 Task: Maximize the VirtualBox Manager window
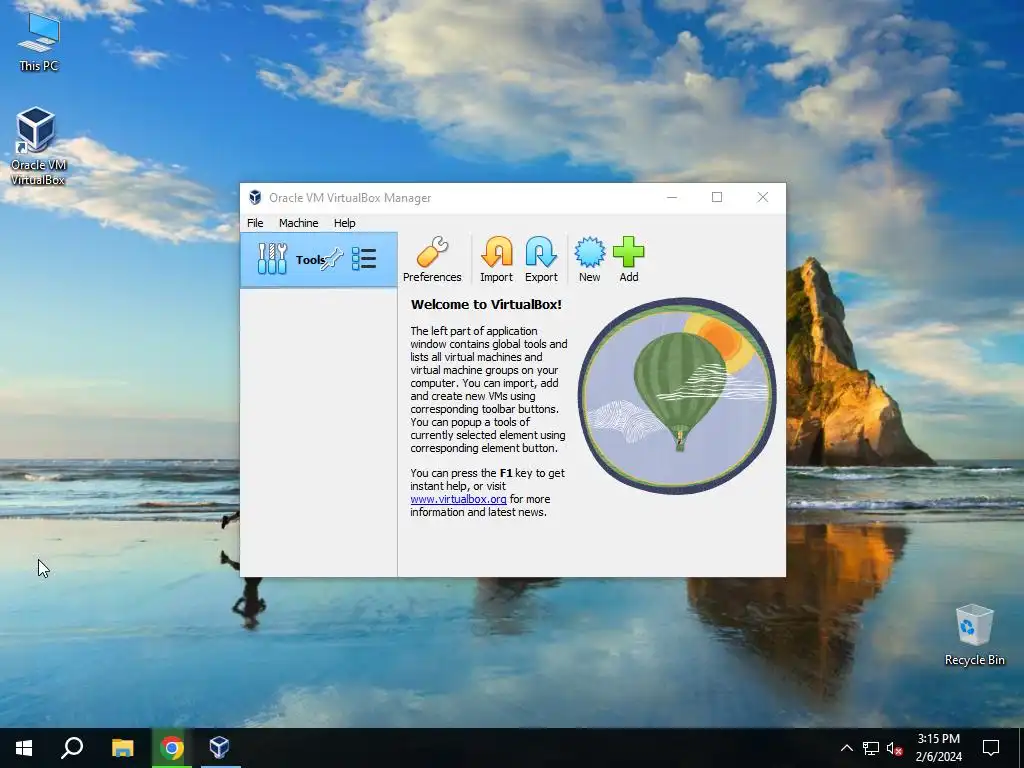(x=717, y=197)
